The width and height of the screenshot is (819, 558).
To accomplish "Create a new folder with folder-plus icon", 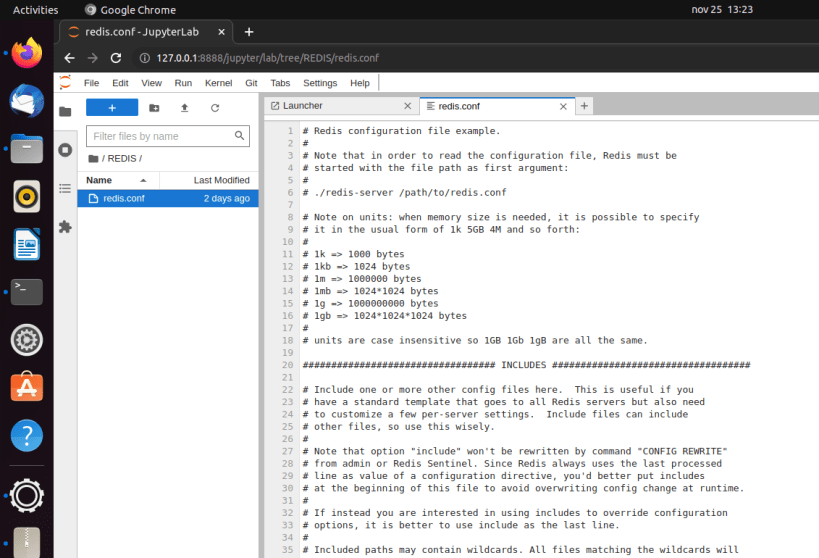I will coord(154,108).
